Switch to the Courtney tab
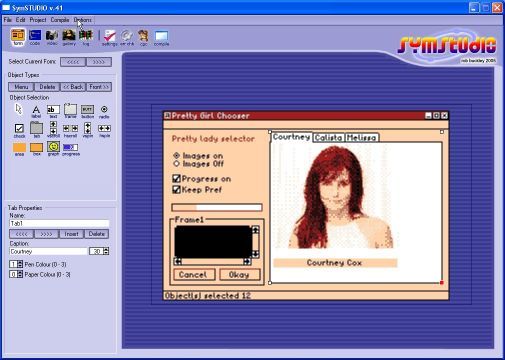505x360 pixels. (291, 137)
